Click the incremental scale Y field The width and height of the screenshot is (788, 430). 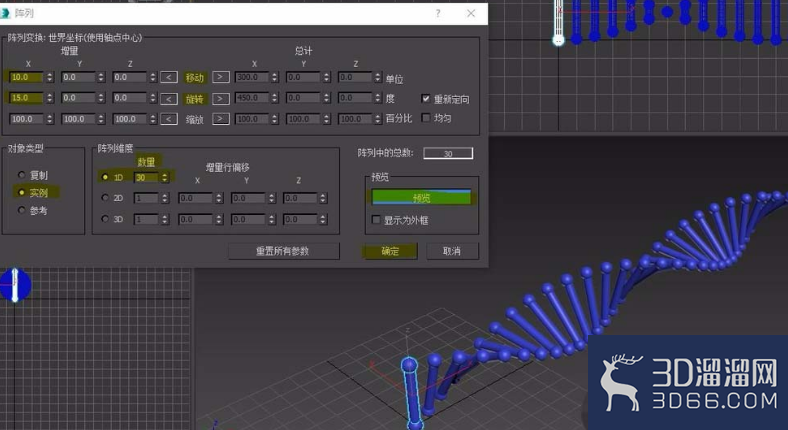tap(78, 119)
